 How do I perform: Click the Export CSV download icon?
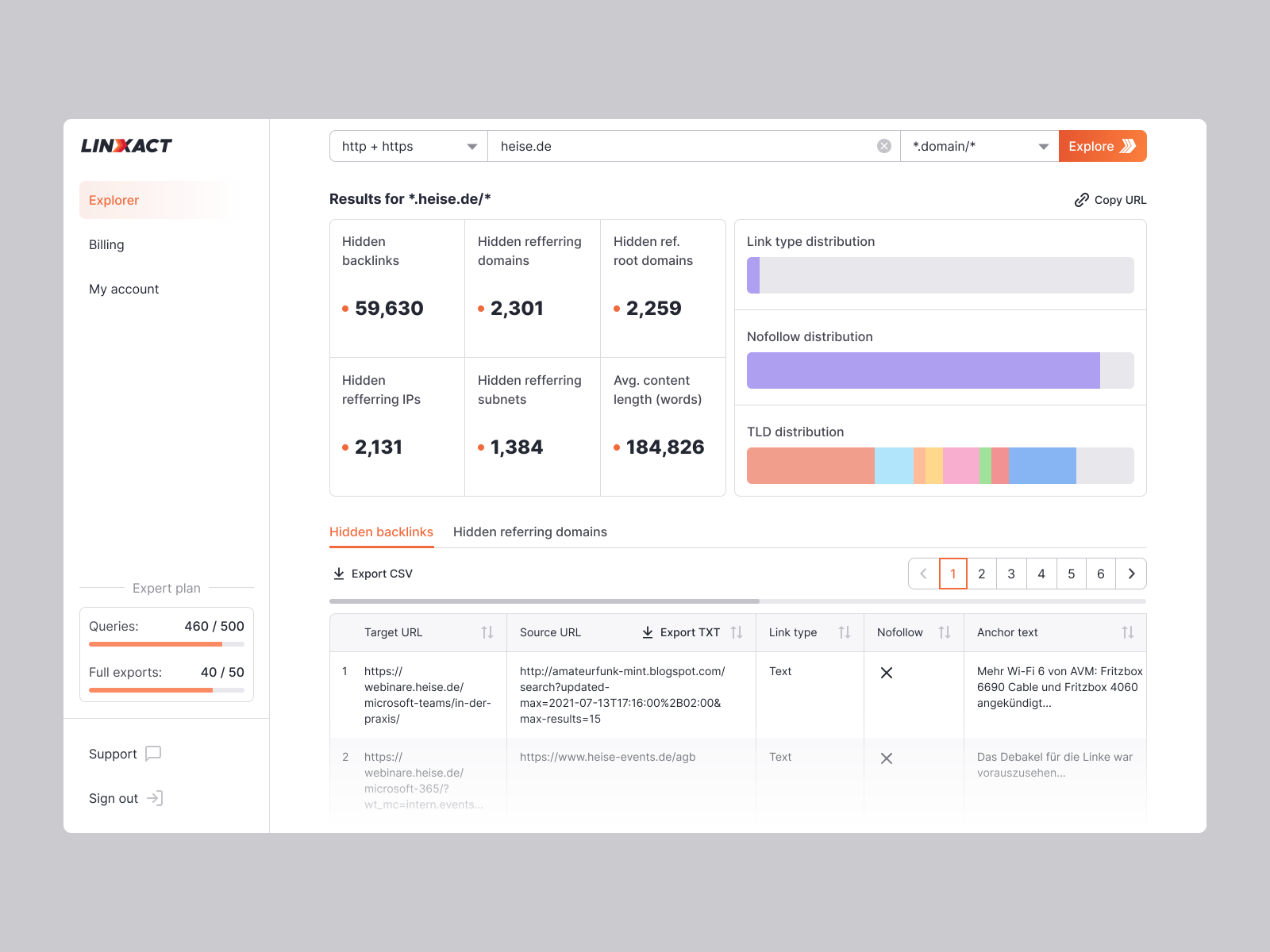click(340, 573)
